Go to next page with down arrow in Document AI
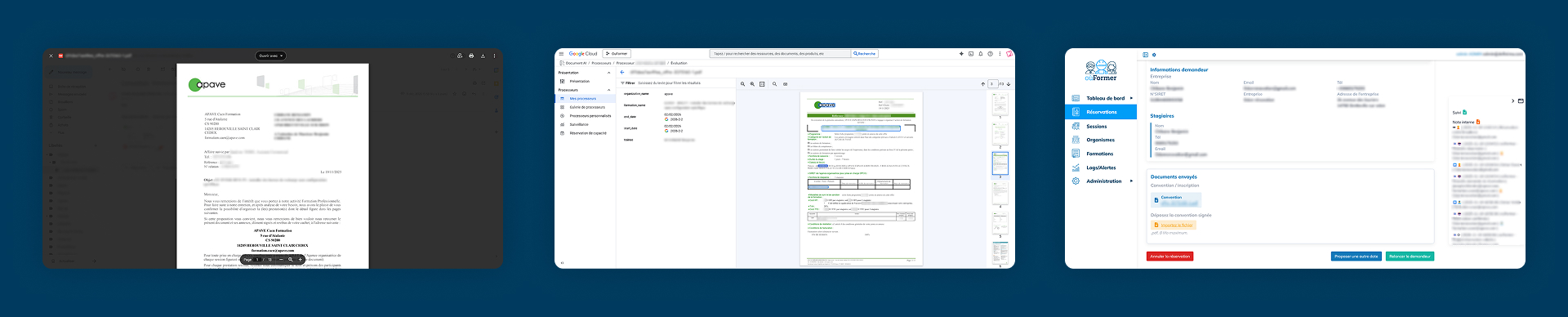The height and width of the screenshot is (317, 1568). [1009, 84]
